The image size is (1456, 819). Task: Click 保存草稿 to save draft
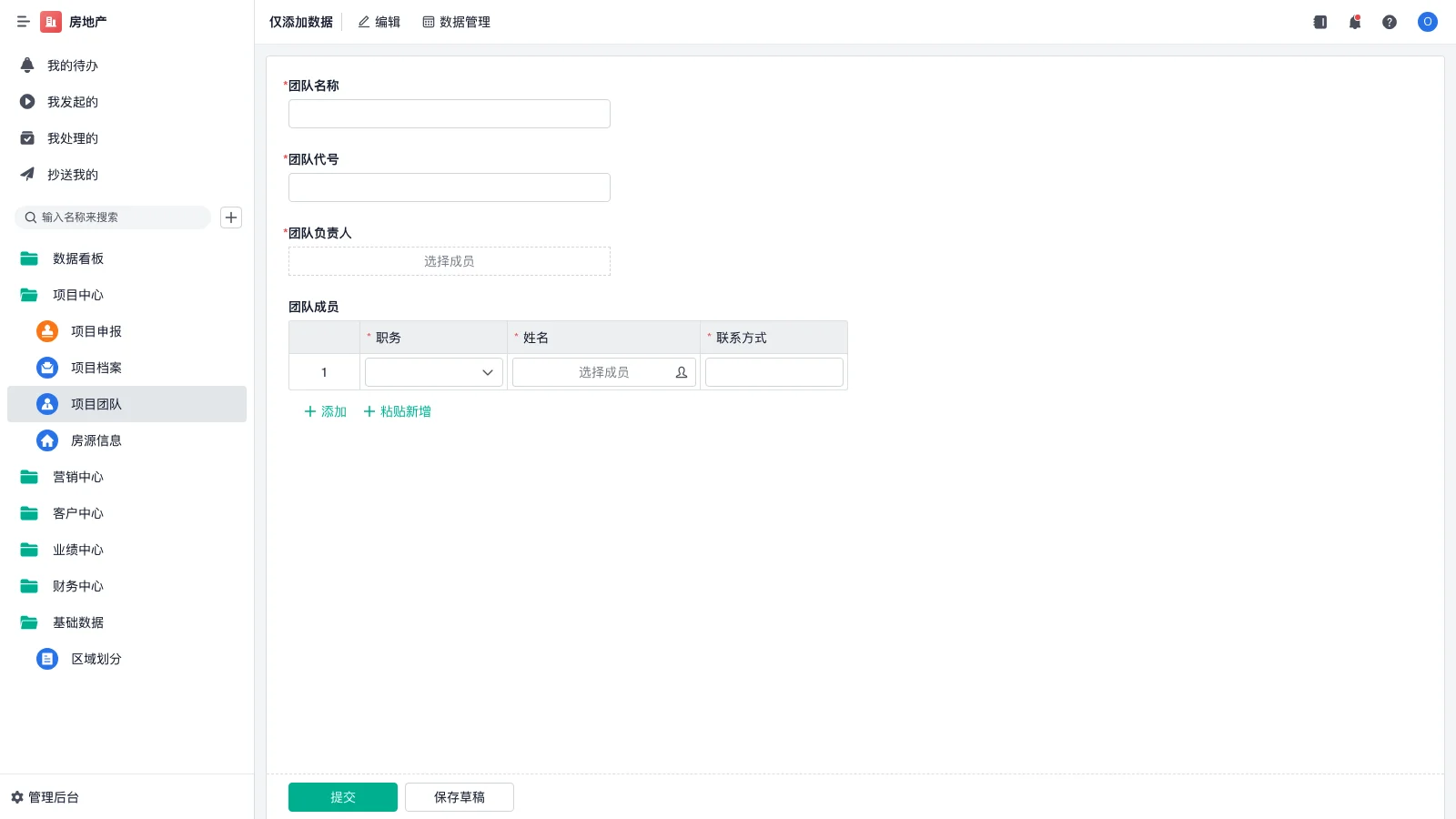click(459, 796)
